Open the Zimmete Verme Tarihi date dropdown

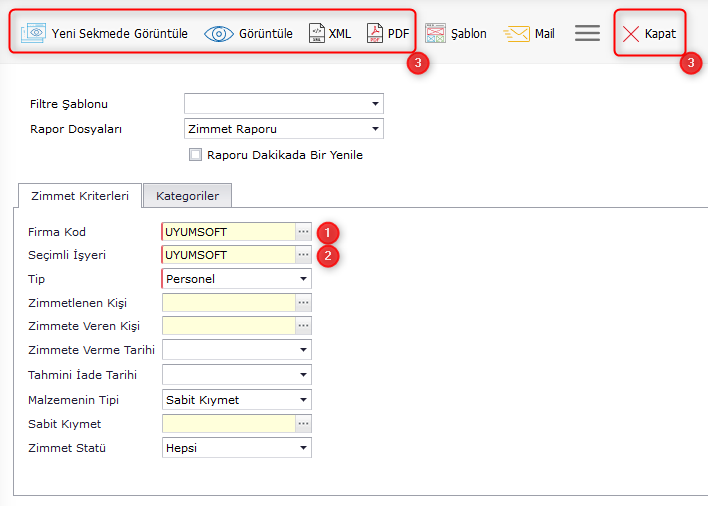coord(303,350)
